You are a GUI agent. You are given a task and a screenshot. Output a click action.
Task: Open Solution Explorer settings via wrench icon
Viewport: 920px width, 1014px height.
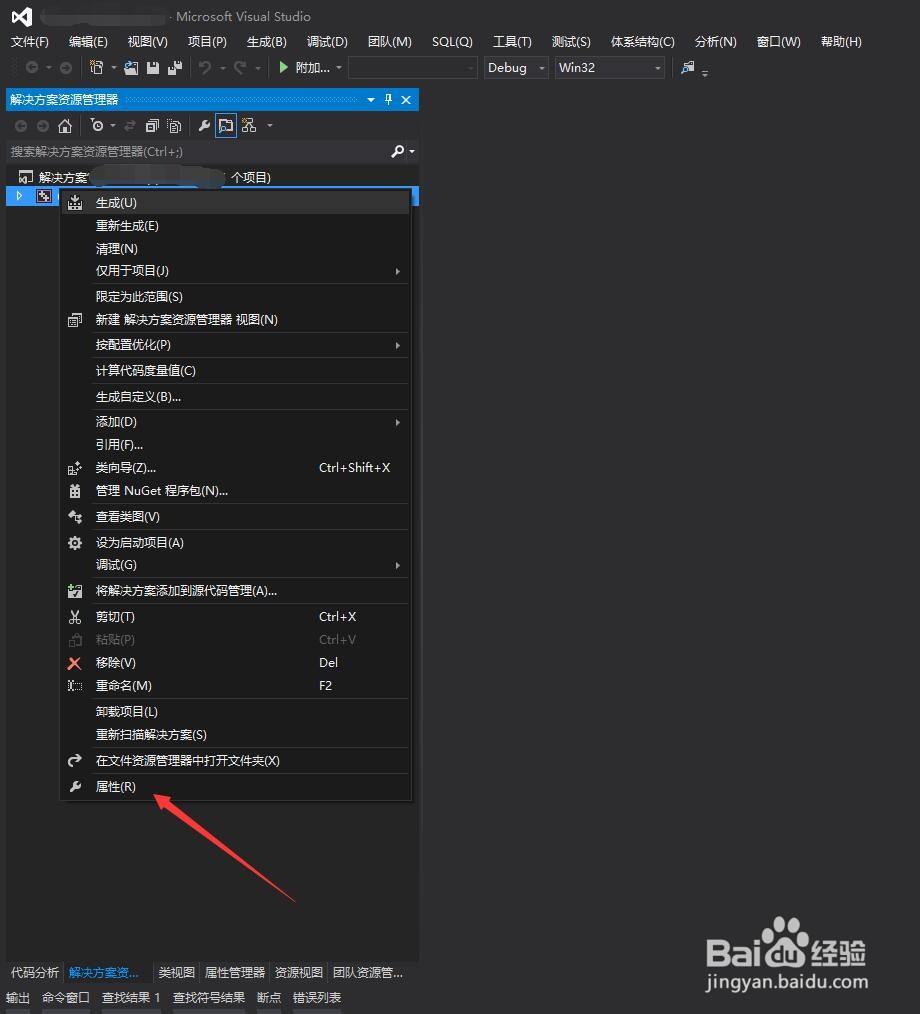tap(202, 126)
